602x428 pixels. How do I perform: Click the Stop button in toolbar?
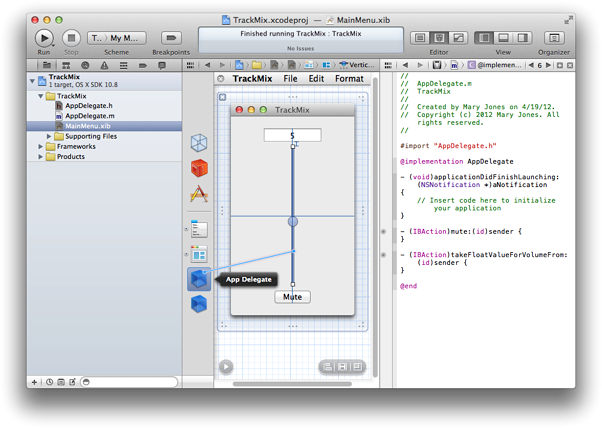coord(71,38)
